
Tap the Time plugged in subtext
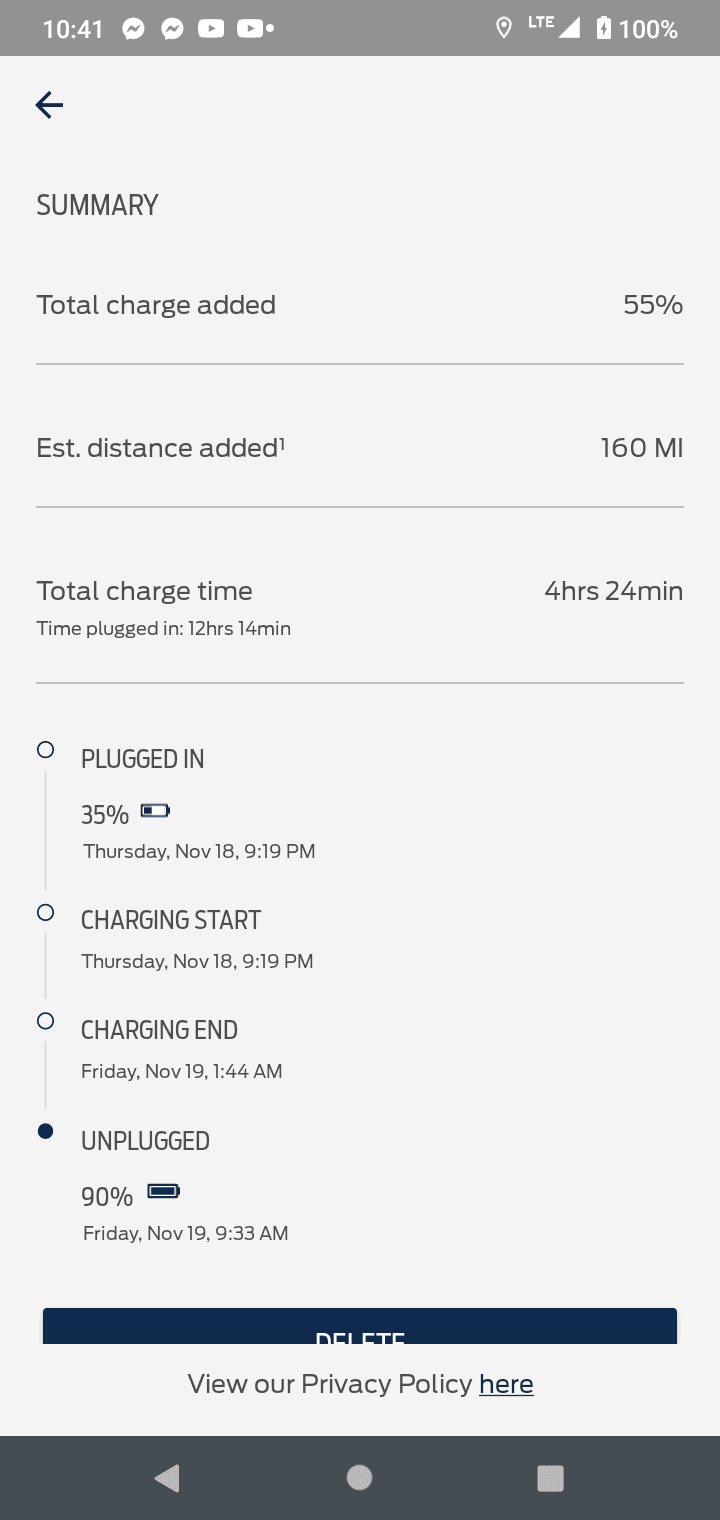[x=164, y=629]
